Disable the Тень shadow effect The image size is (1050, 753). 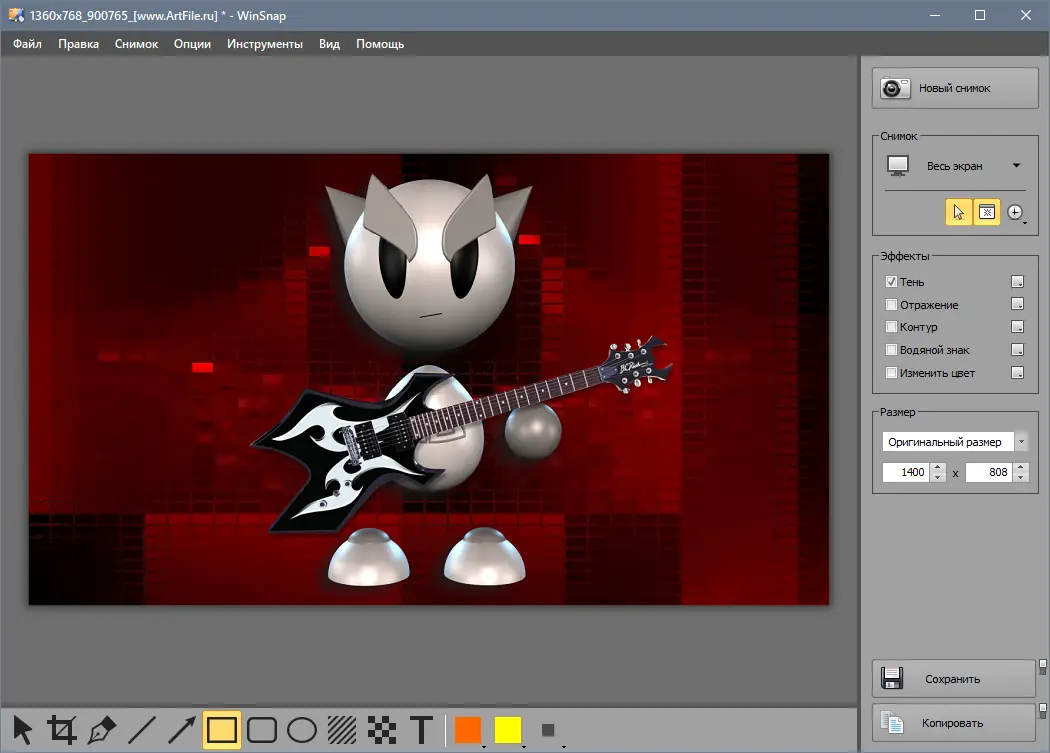[891, 282]
